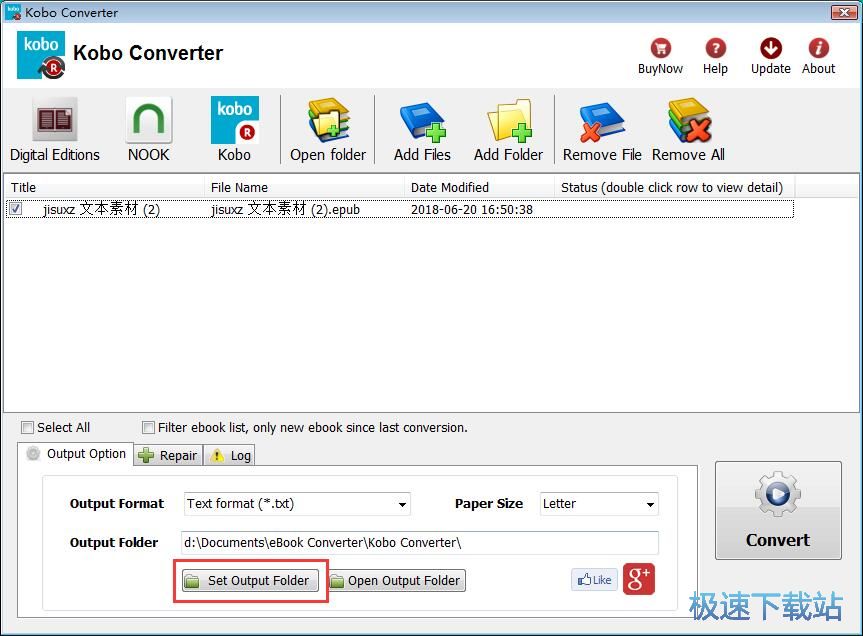Image resolution: width=863 pixels, height=636 pixels.
Task: Click the Kobo Converter logo in header
Action: [x=41, y=55]
